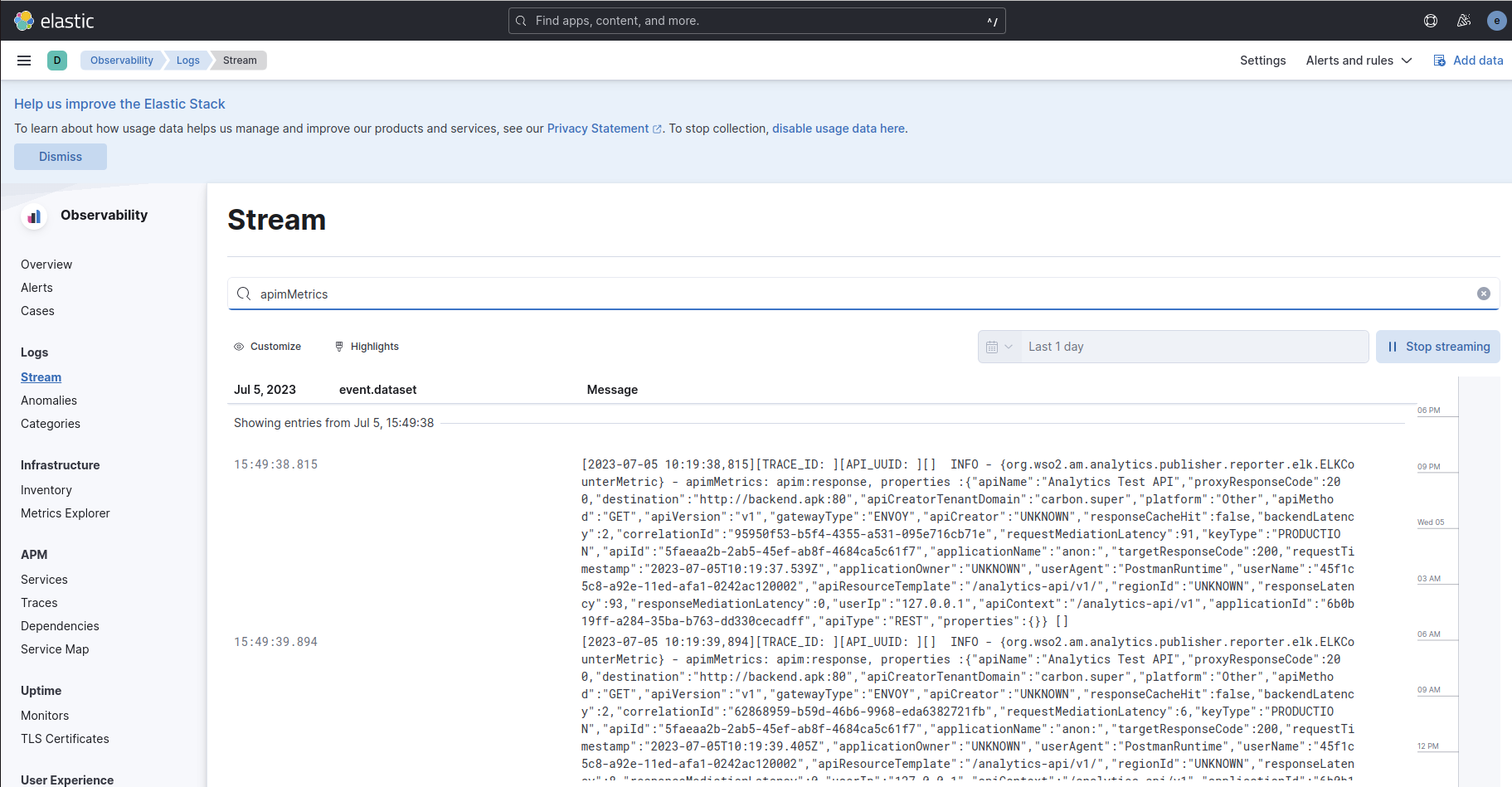Open Metrics Explorer
This screenshot has height=787, width=1512.
coord(66,513)
